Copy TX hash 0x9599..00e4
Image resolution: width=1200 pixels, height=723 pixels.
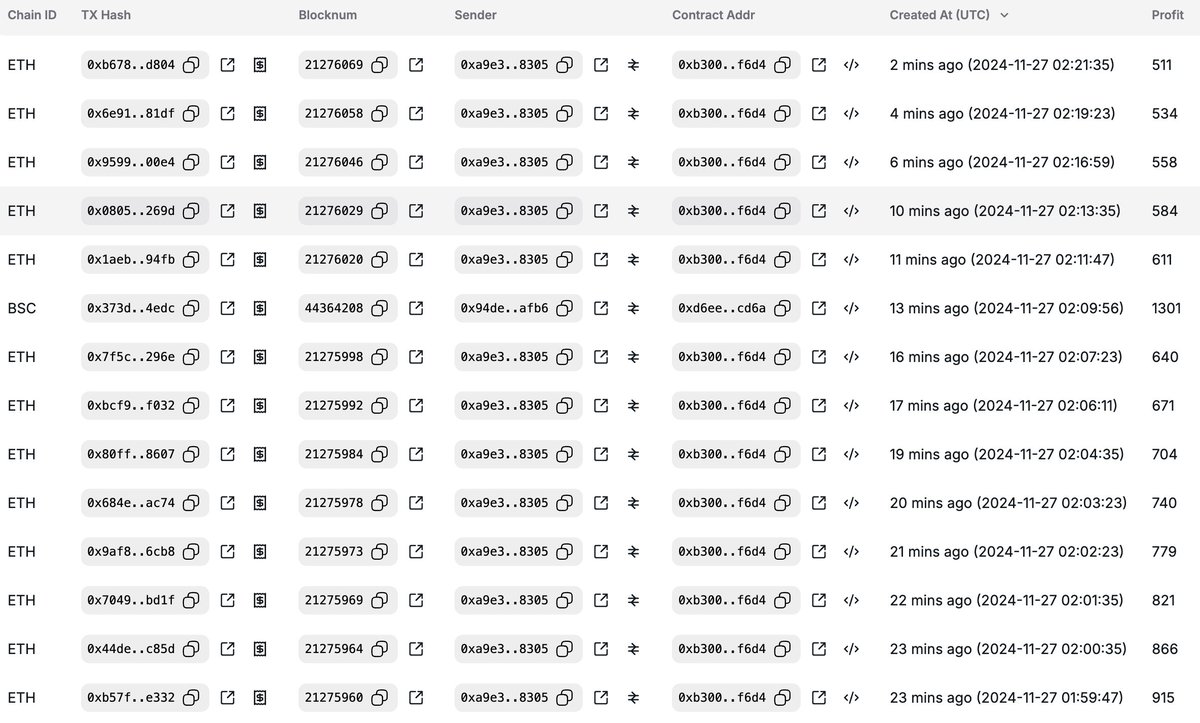click(x=191, y=162)
